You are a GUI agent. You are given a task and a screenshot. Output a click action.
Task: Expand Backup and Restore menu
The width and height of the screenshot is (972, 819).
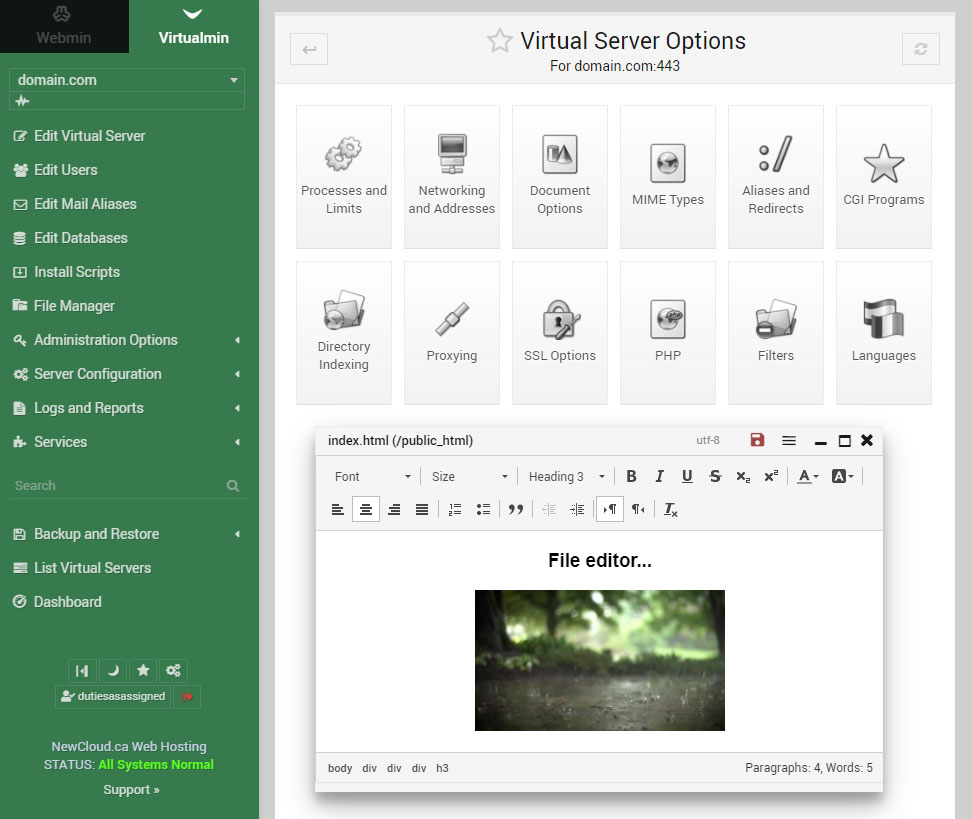[128, 534]
